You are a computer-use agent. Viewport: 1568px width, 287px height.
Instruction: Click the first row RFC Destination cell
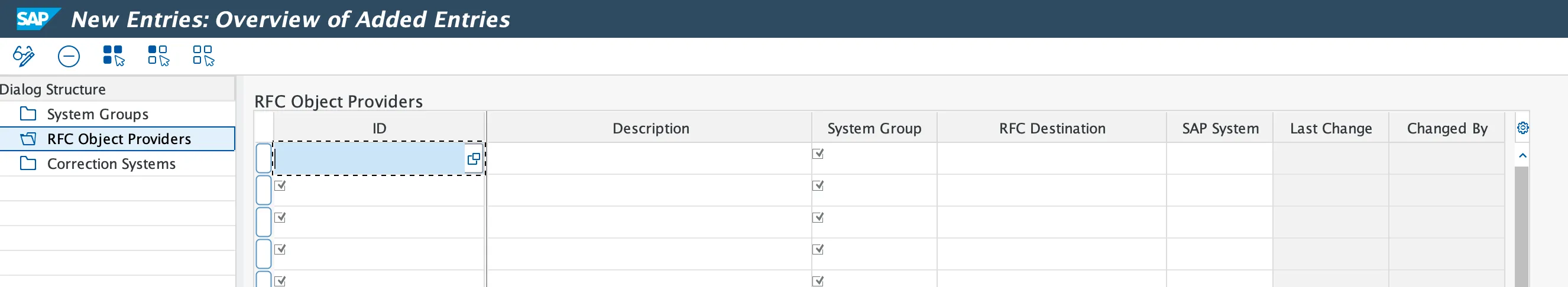1051,159
